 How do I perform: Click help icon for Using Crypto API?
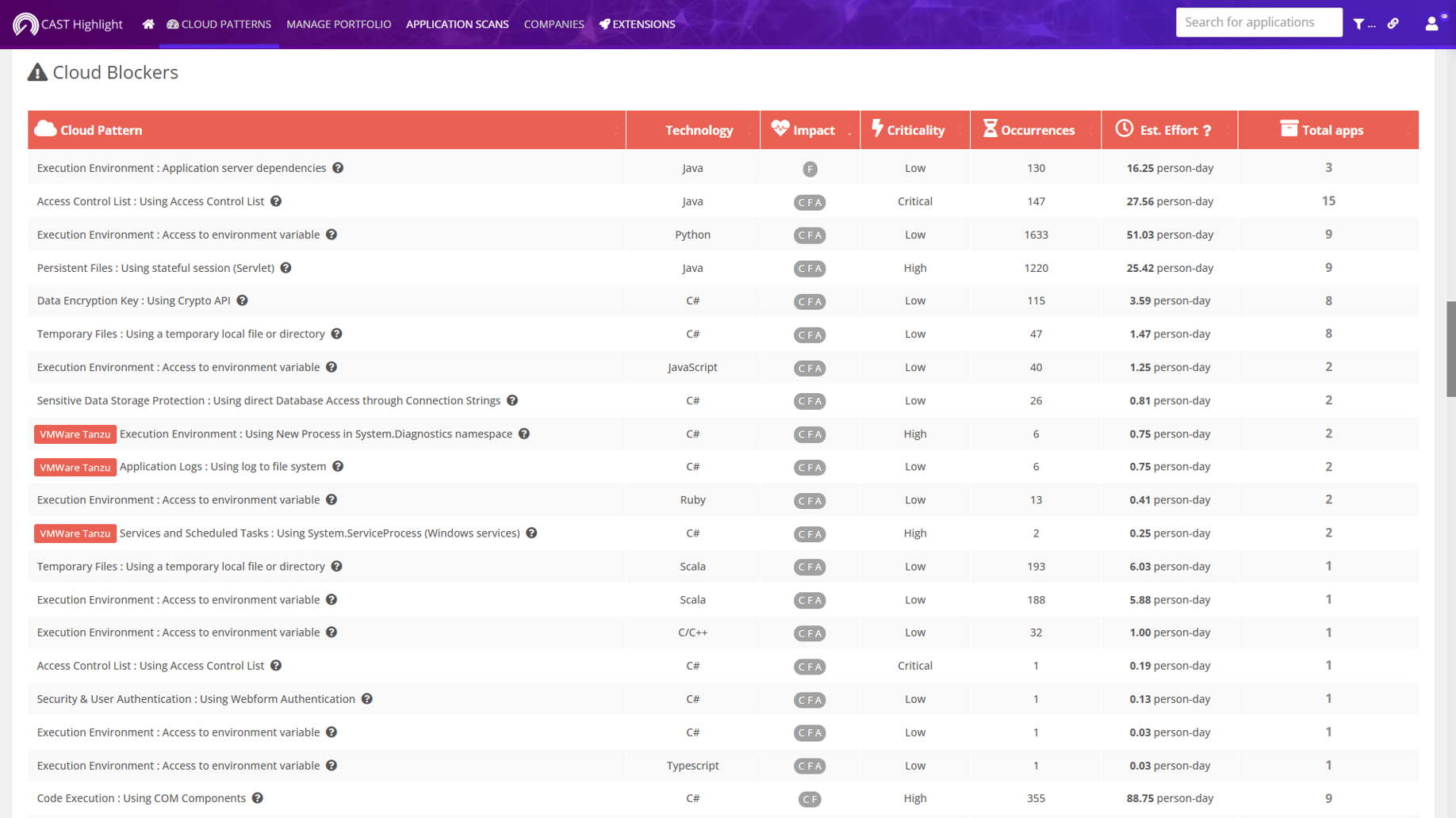coord(243,300)
